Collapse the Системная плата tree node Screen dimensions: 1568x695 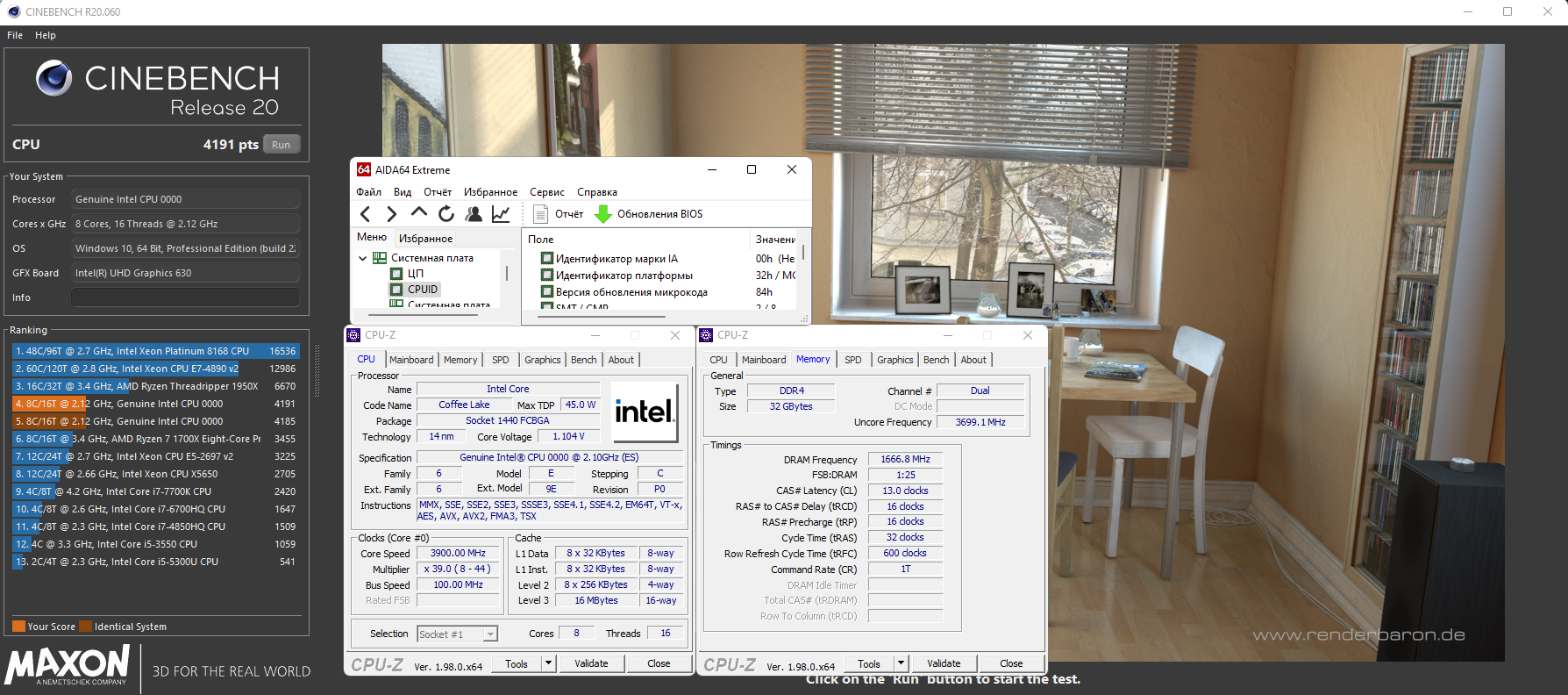(x=363, y=258)
